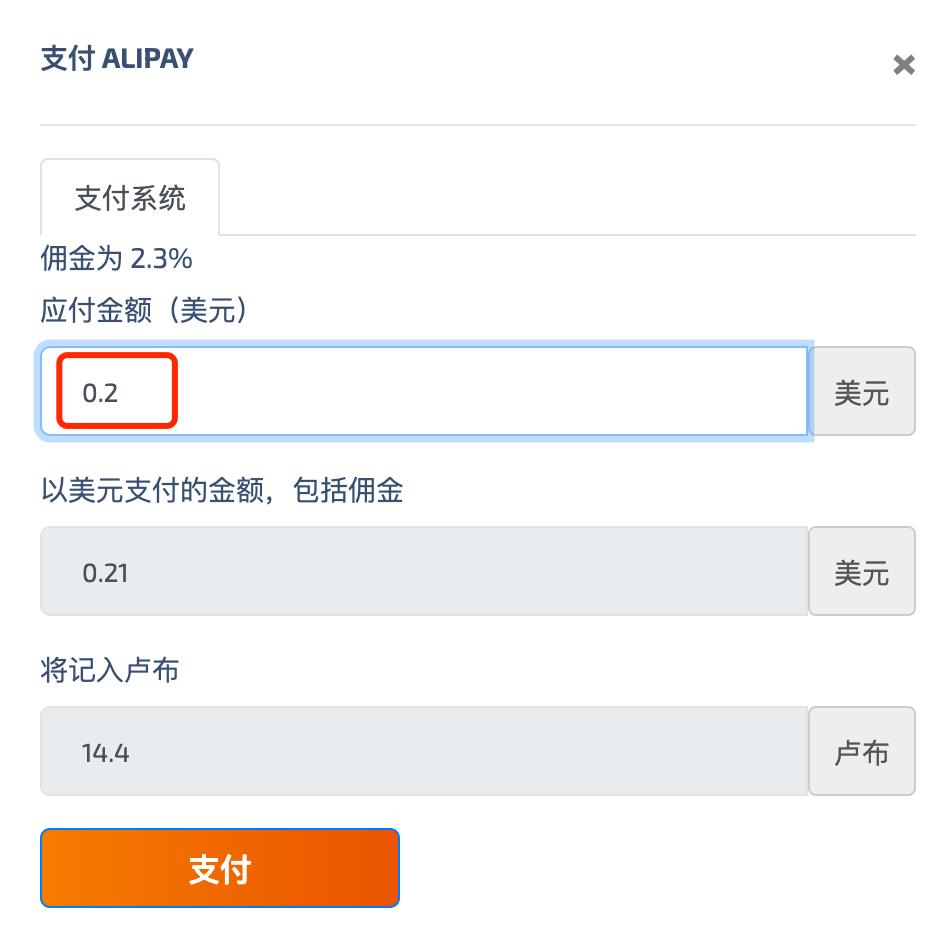Click the 0.21 amount-with-commission field
This screenshot has width=952, height=950.
click(x=424, y=572)
